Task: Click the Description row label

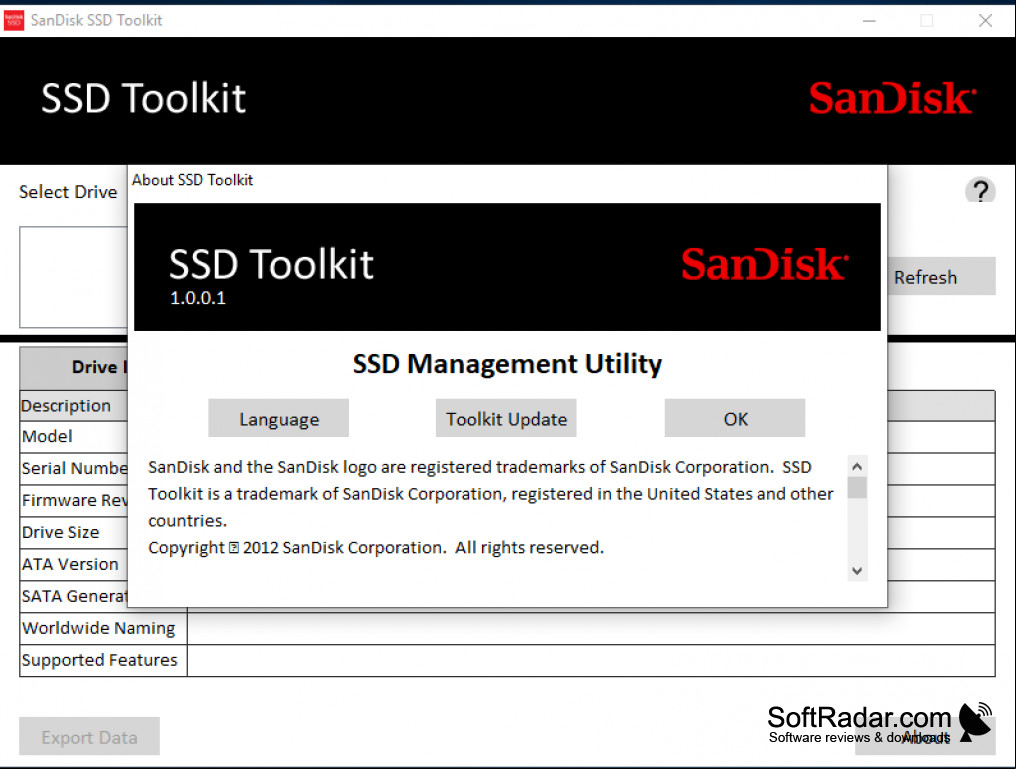Action: click(66, 406)
